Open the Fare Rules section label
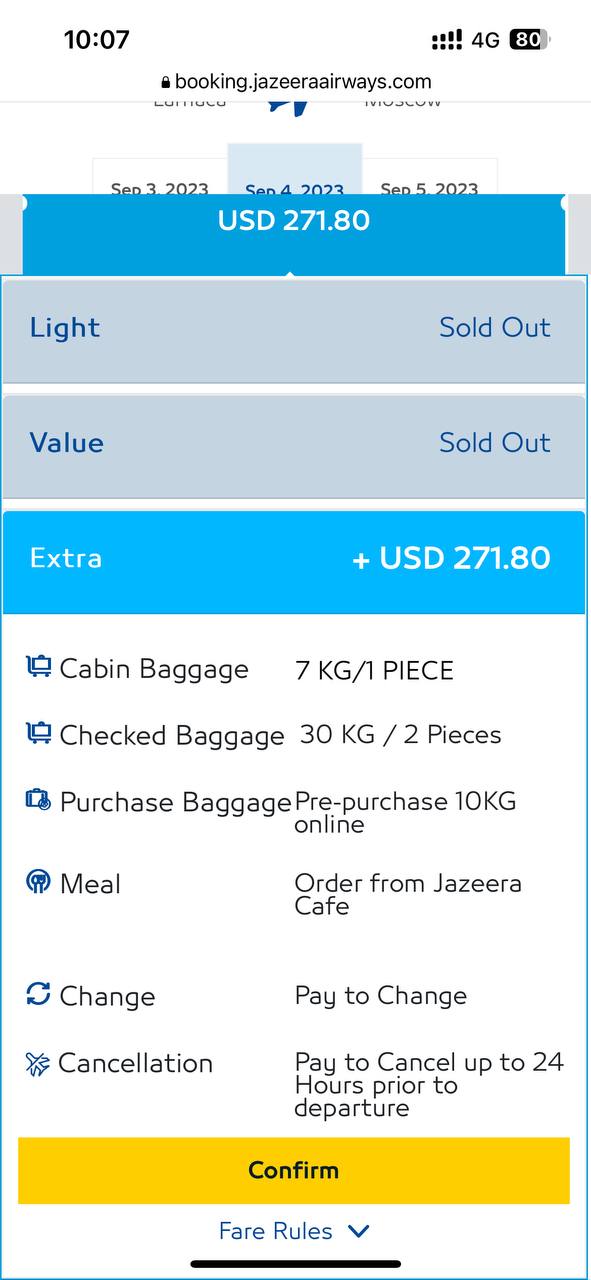The image size is (591, 1280). pyautogui.click(x=276, y=1231)
